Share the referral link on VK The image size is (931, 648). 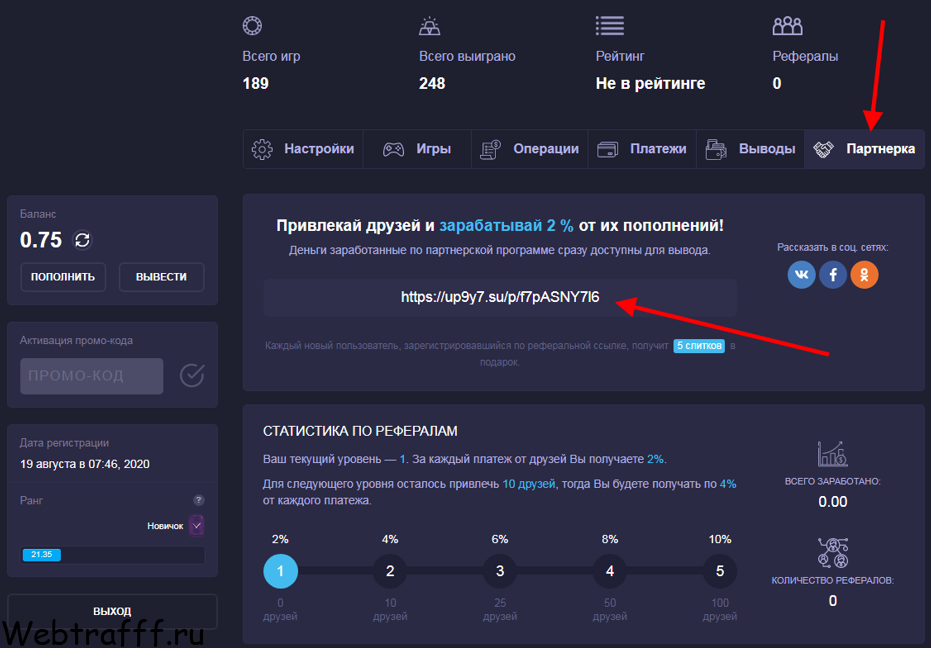801,274
